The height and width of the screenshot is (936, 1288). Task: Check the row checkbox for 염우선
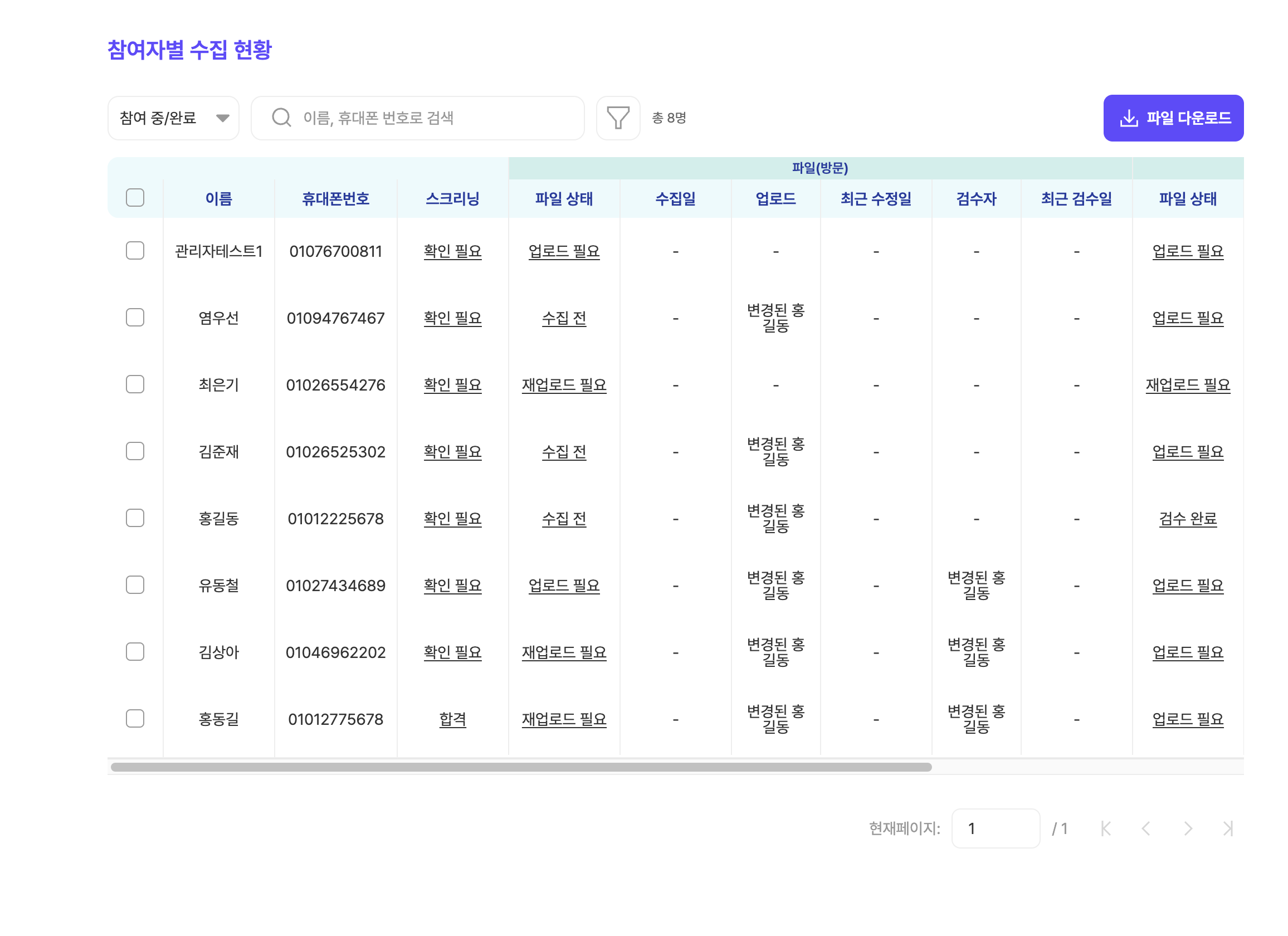[135, 318]
